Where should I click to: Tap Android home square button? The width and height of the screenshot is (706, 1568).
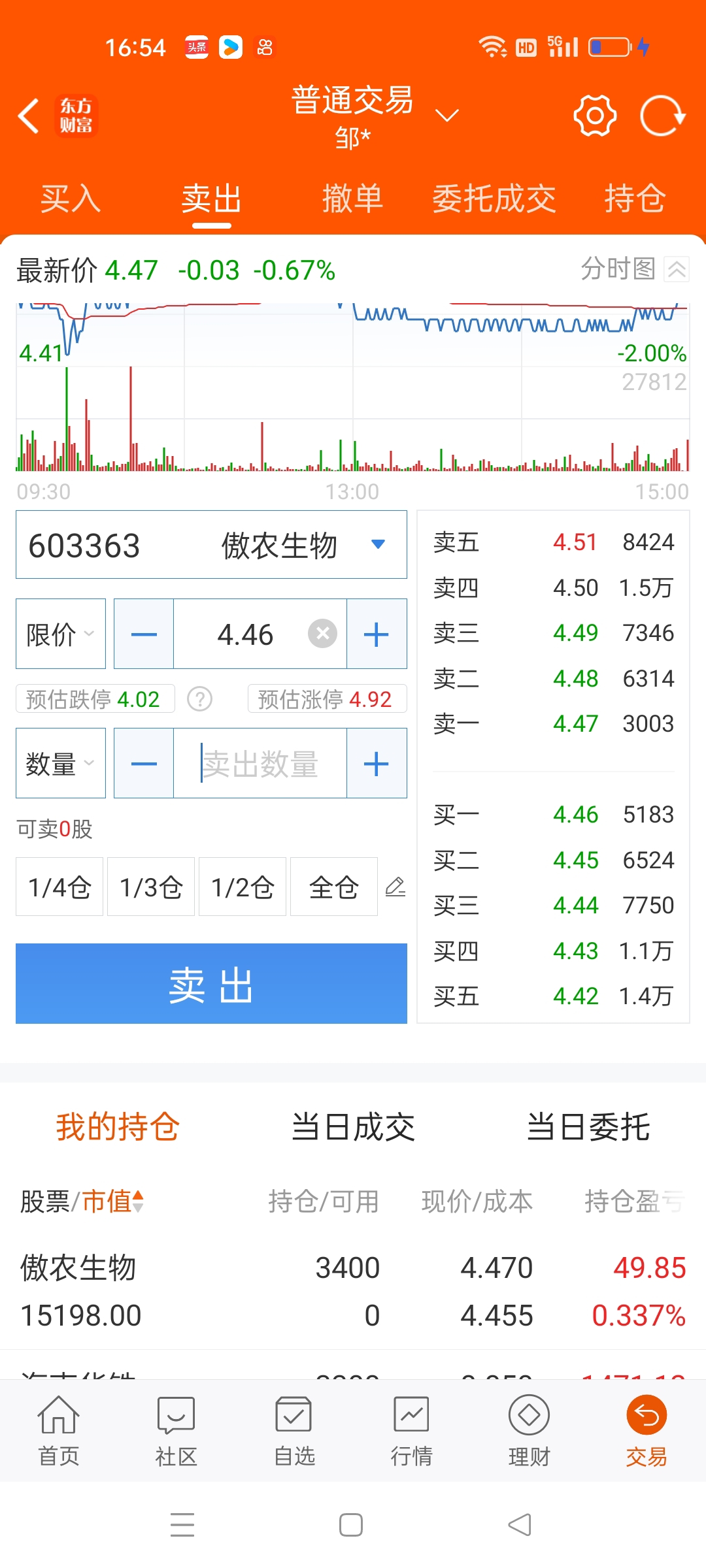(x=351, y=1525)
